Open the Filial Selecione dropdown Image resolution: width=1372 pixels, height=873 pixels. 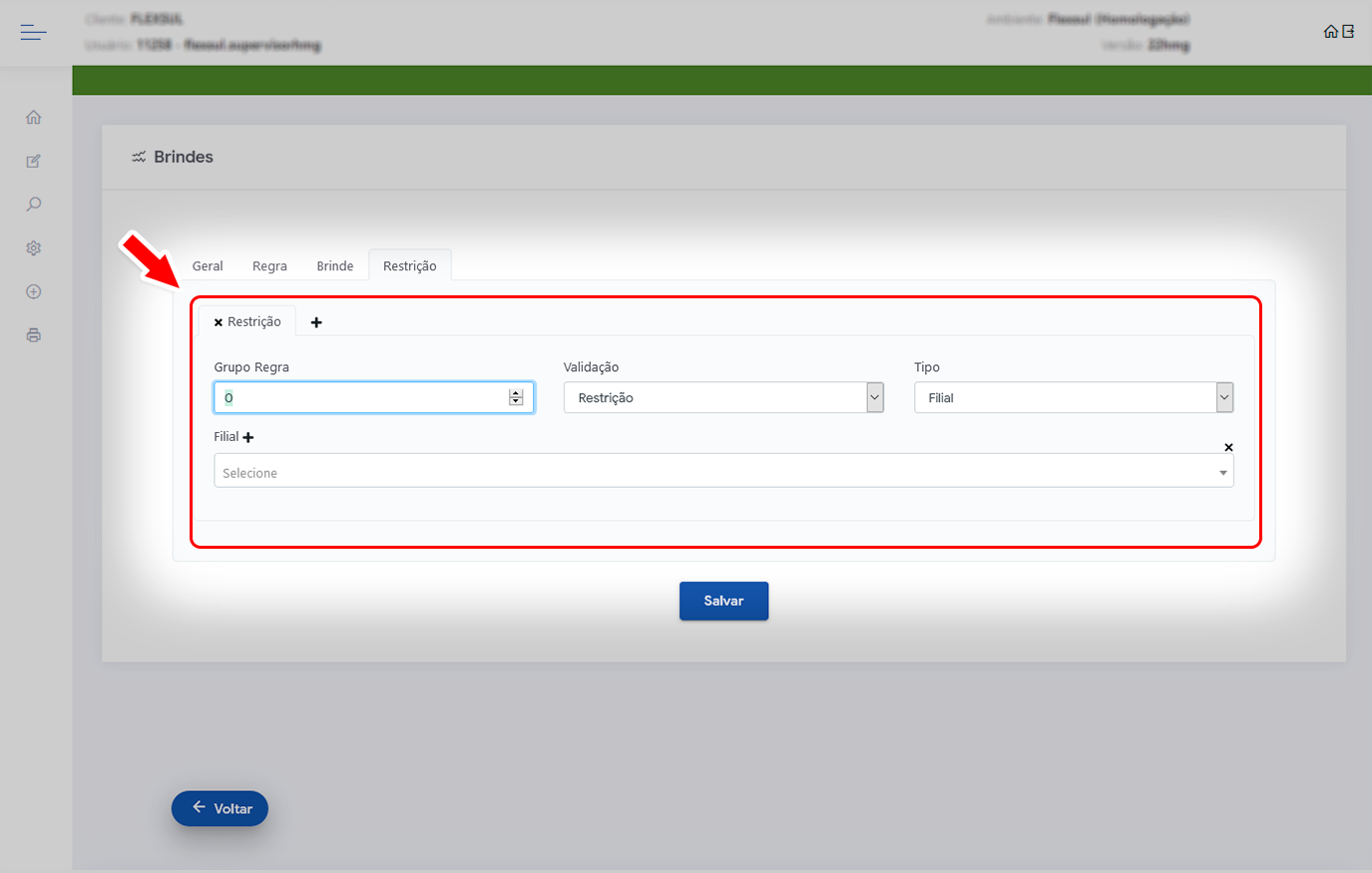click(723, 472)
